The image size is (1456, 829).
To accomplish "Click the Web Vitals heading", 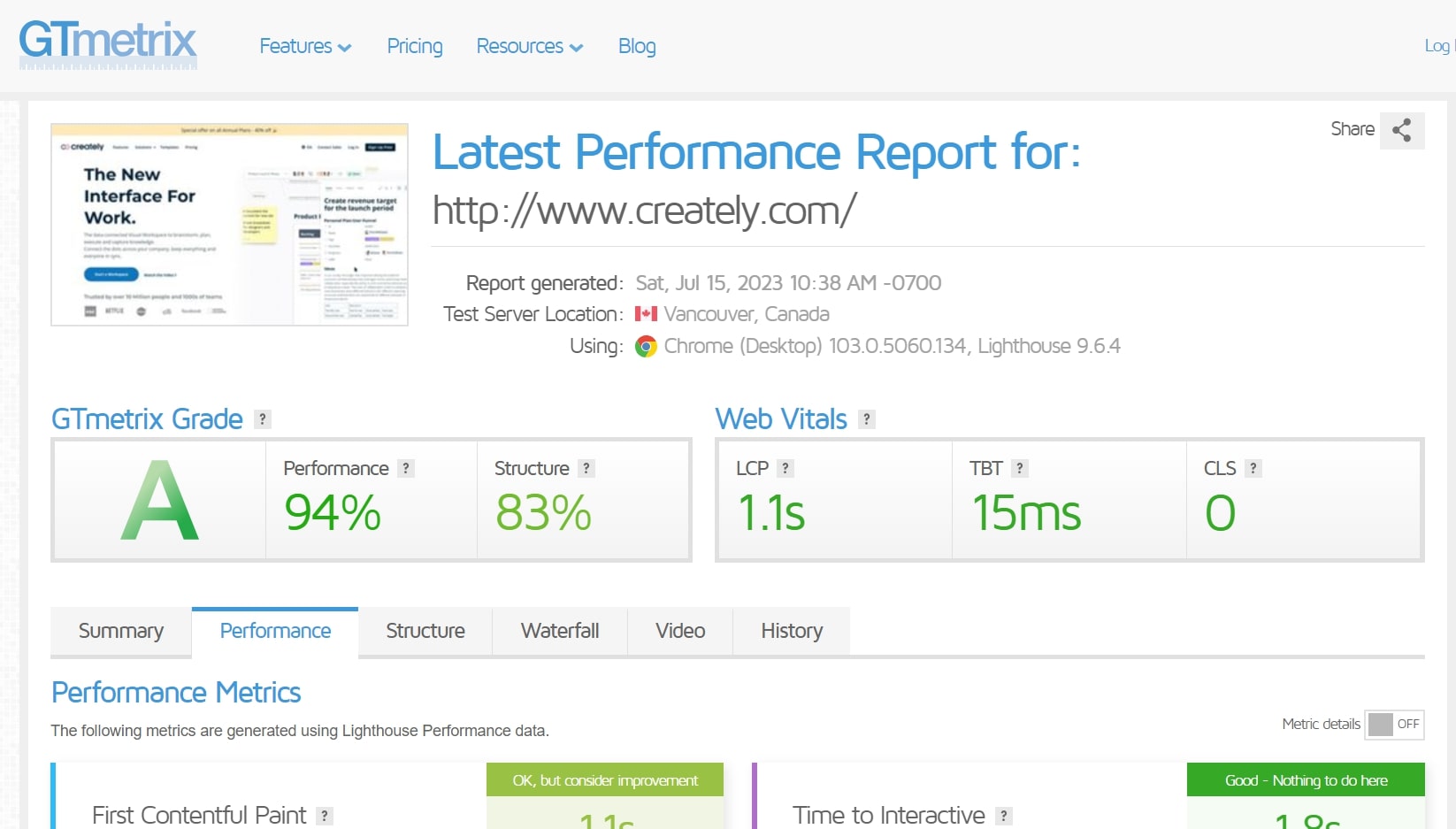I will pyautogui.click(x=781, y=419).
